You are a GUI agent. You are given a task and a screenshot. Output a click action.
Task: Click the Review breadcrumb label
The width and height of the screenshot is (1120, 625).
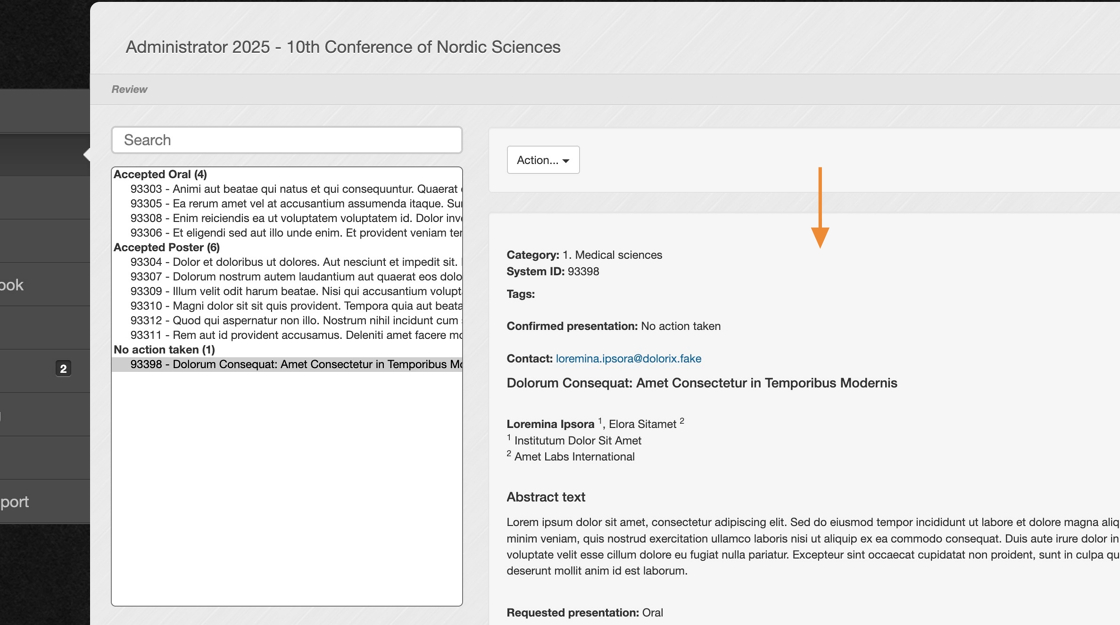pos(129,89)
